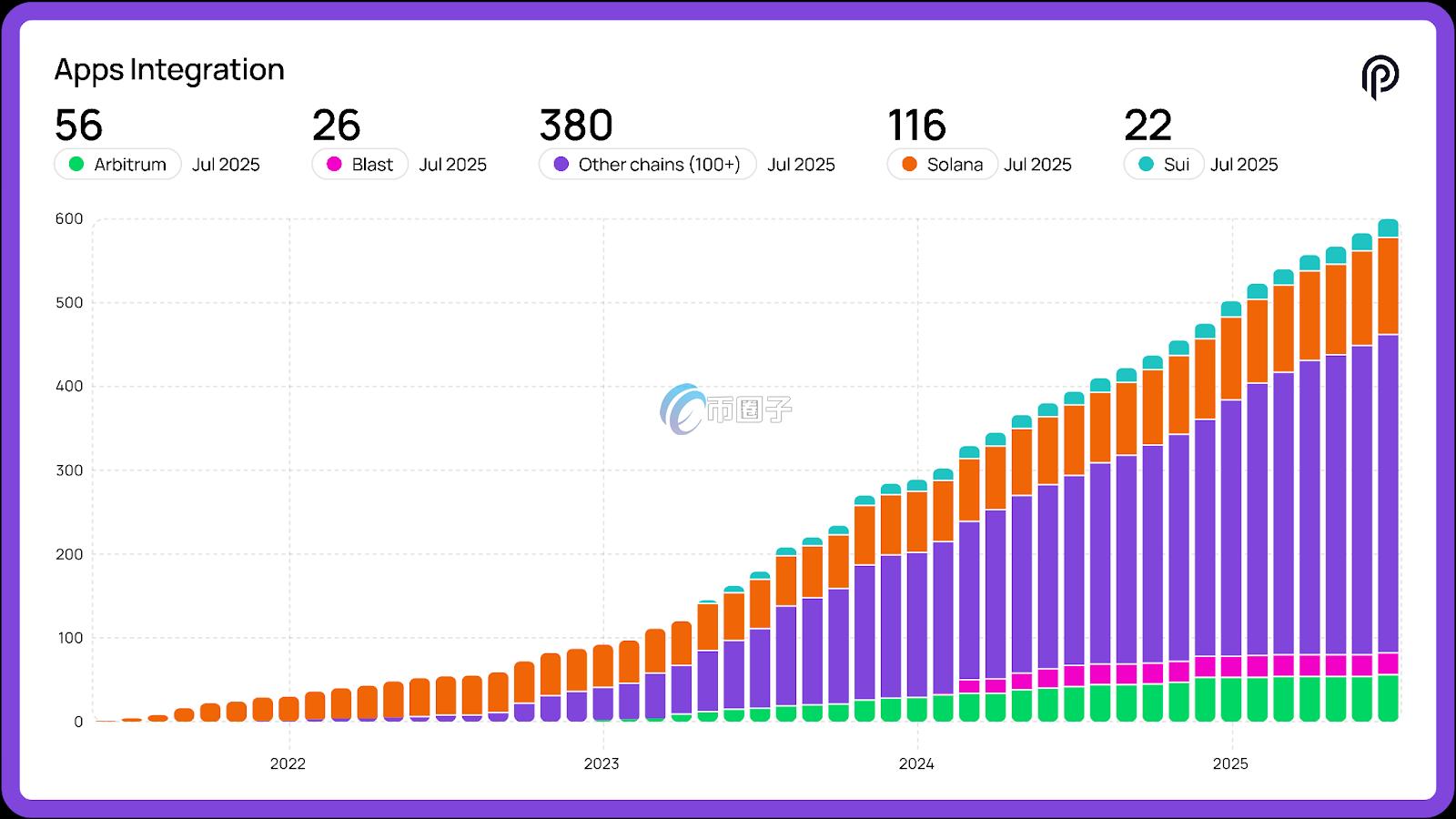Click the Pyth logo in top-right corner
Screen dimensions: 1456x819
coord(1380,77)
